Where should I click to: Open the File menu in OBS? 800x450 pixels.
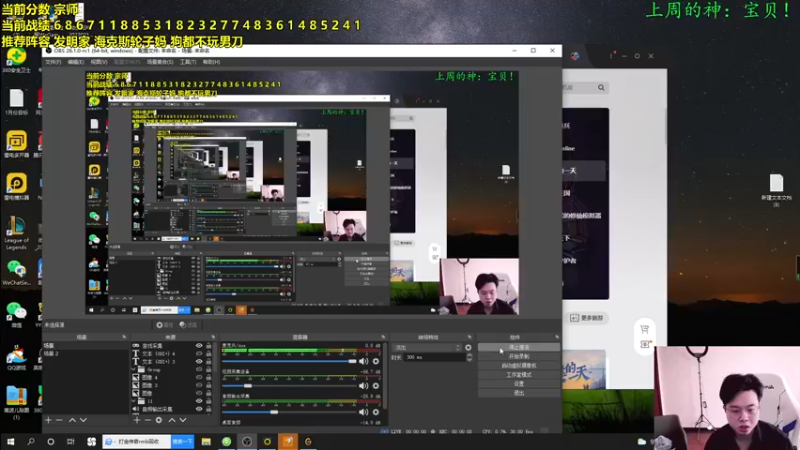[53, 62]
